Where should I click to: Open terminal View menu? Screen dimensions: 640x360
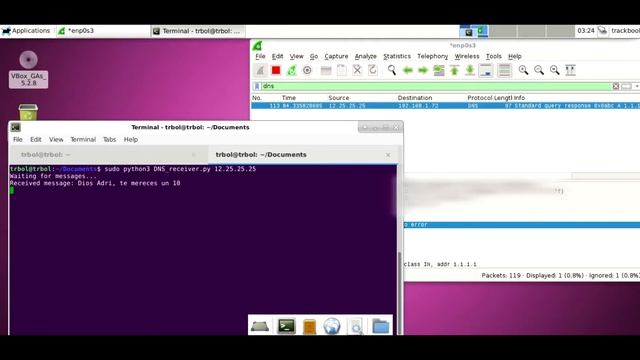tap(56, 140)
